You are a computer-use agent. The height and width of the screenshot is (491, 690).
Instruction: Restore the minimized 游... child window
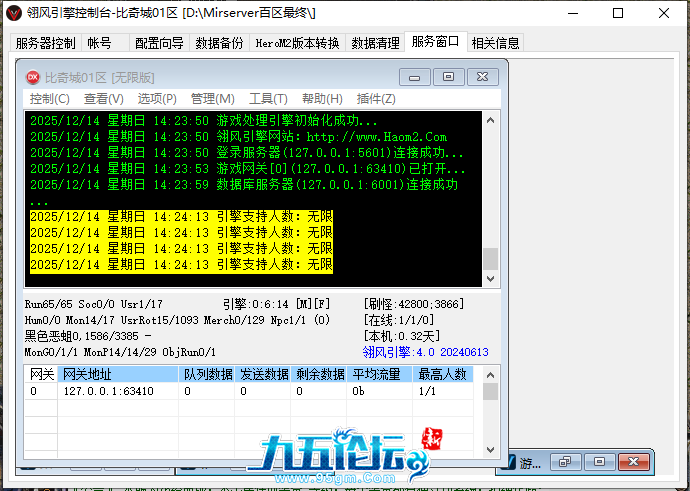click(566, 462)
